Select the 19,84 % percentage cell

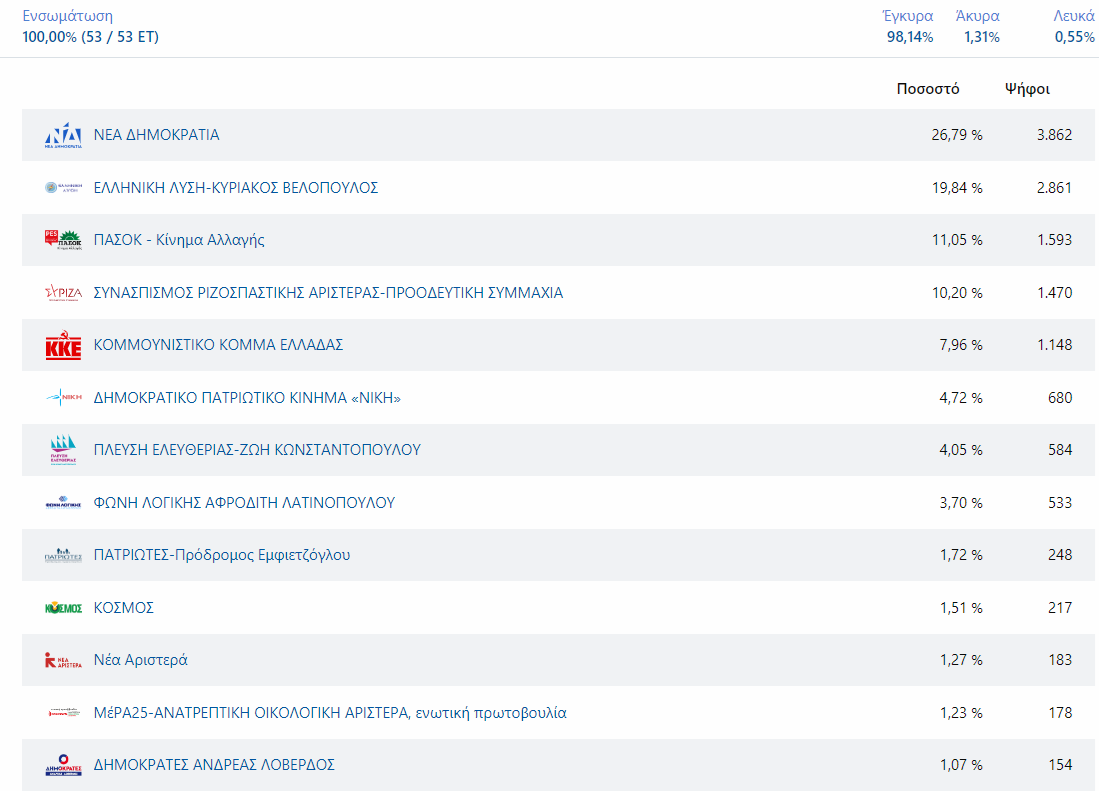[x=957, y=188]
